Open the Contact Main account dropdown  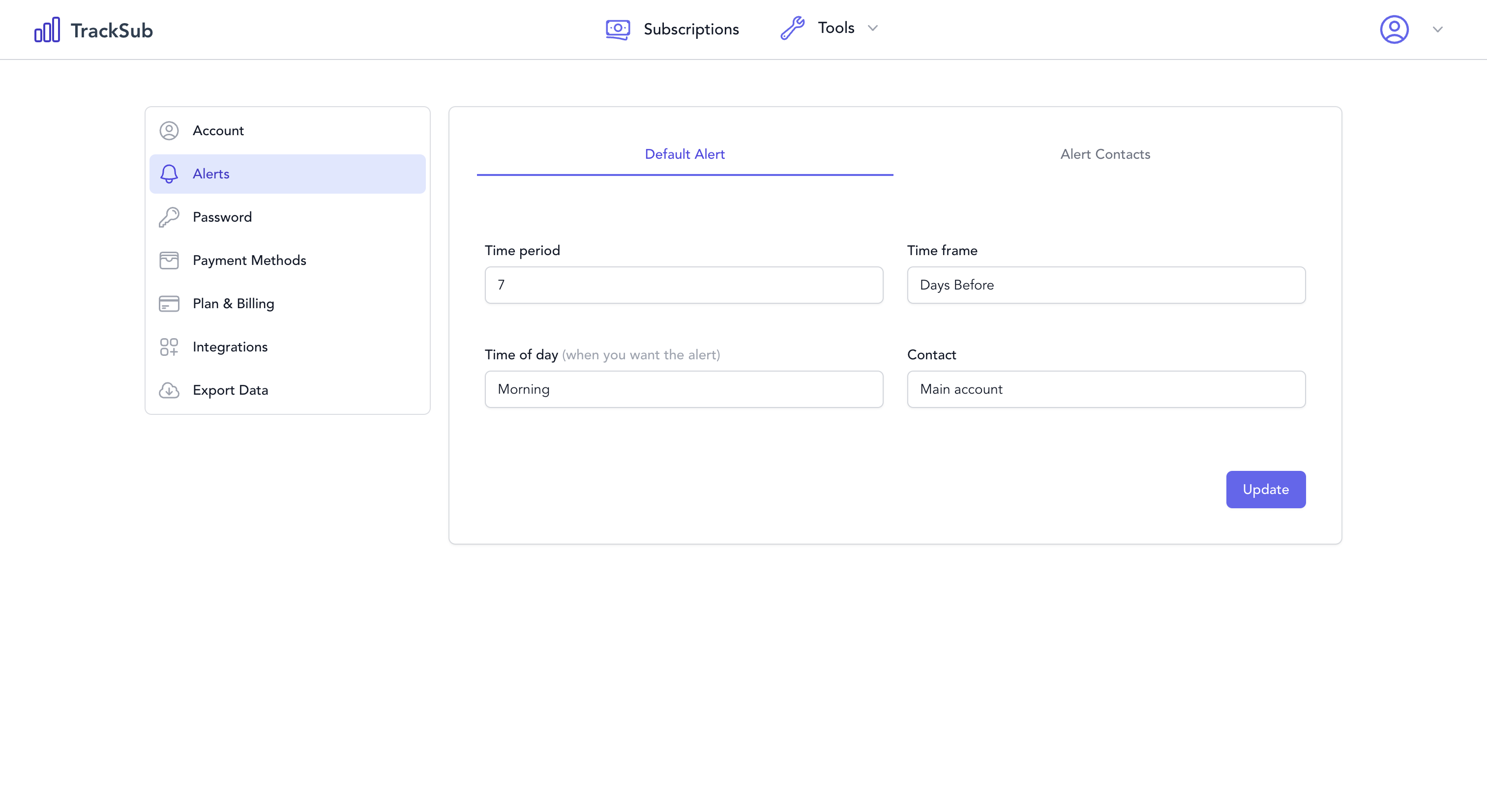[x=1106, y=389]
